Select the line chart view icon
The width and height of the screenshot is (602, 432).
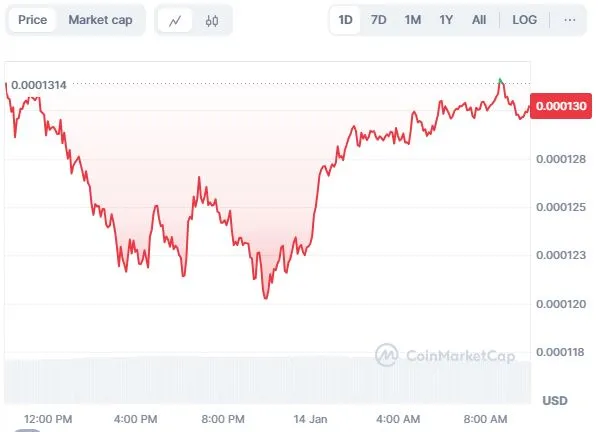[175, 20]
